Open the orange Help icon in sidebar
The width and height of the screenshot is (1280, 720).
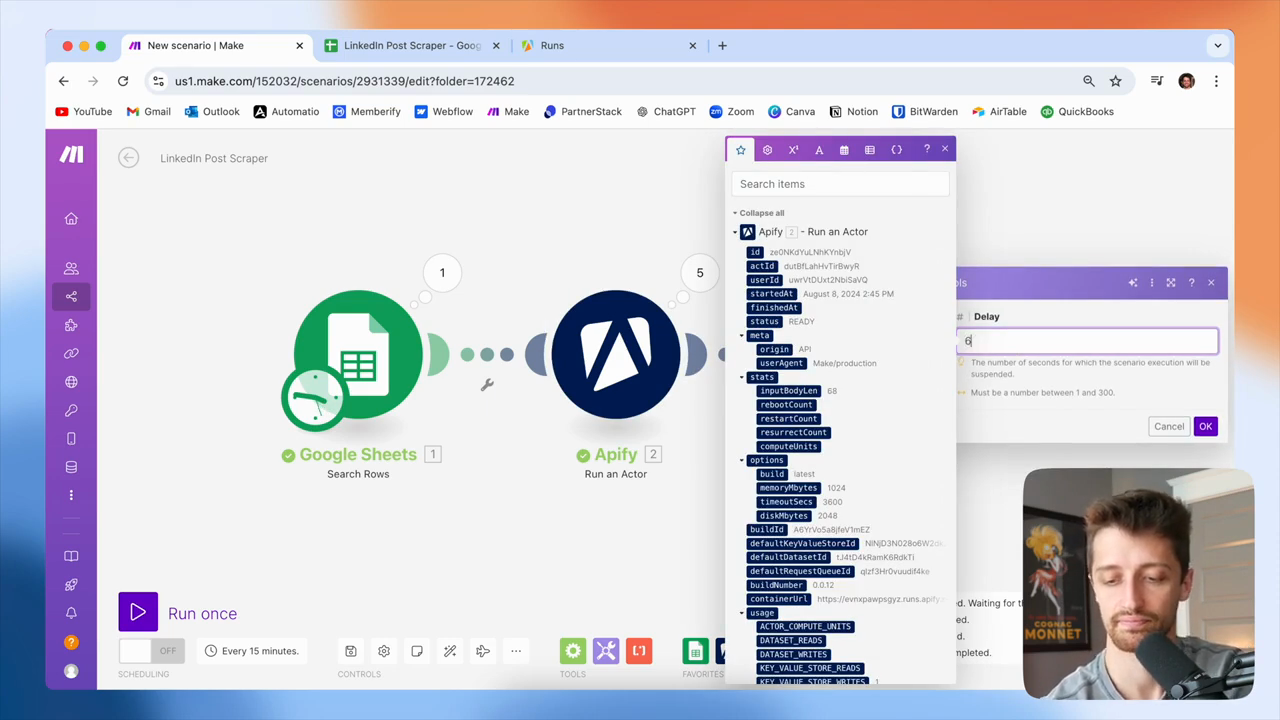[71, 642]
